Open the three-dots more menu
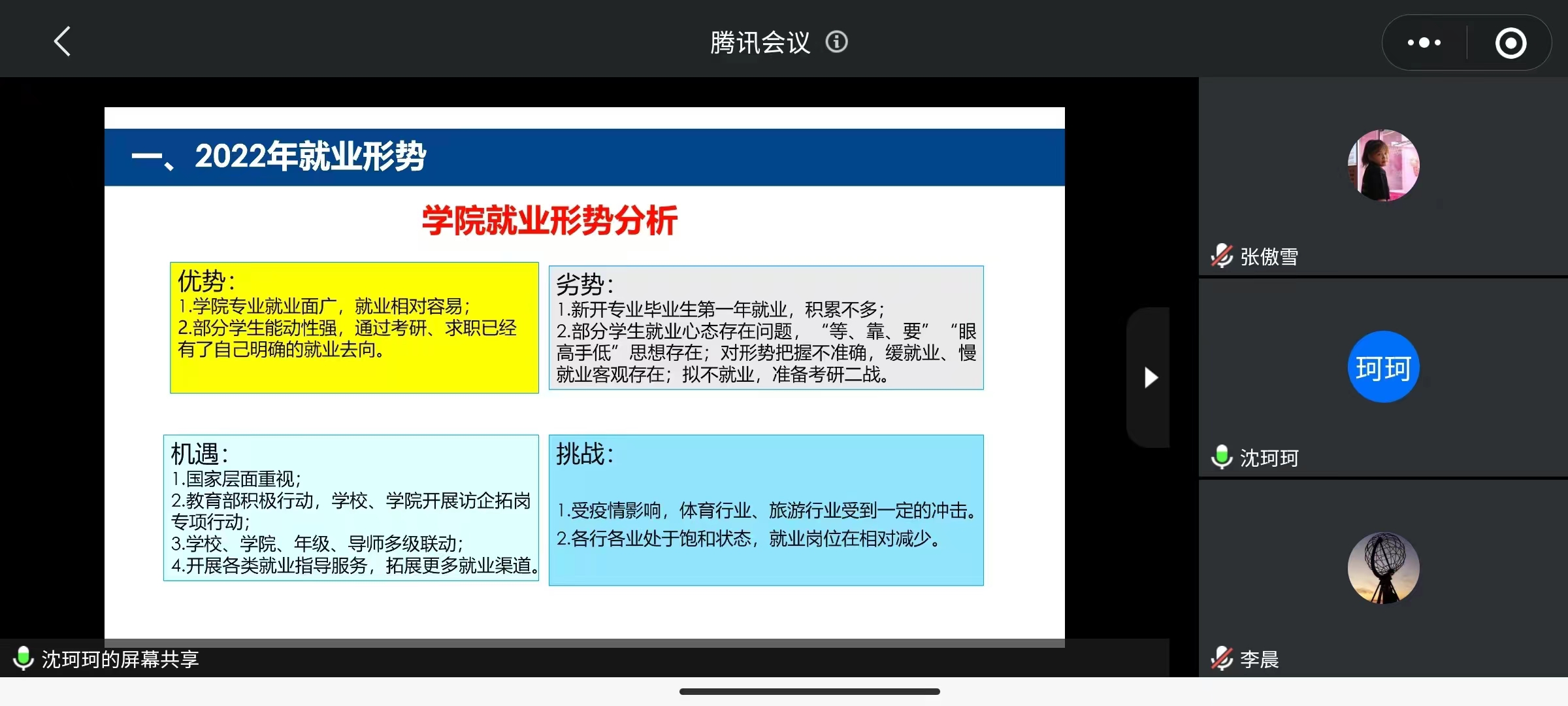 (x=1424, y=42)
